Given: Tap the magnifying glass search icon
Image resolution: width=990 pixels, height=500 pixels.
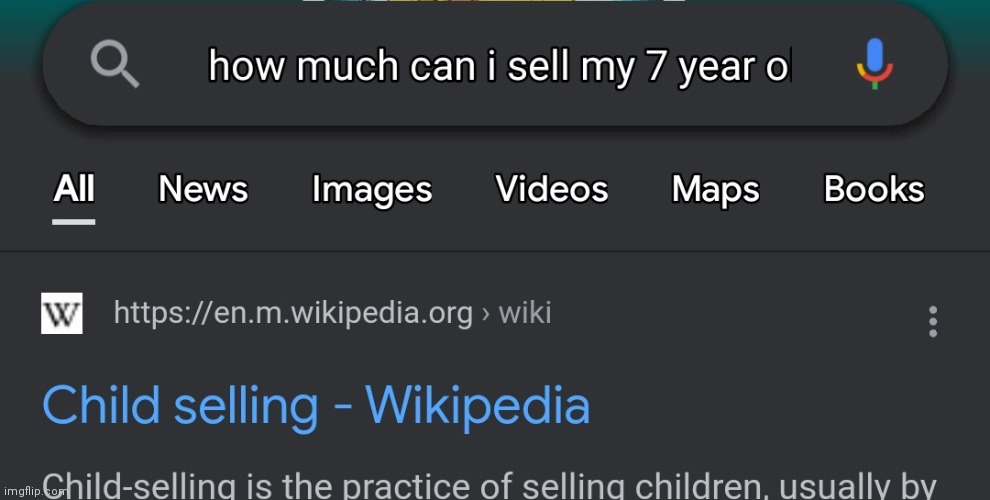Looking at the screenshot, I should pyautogui.click(x=114, y=66).
